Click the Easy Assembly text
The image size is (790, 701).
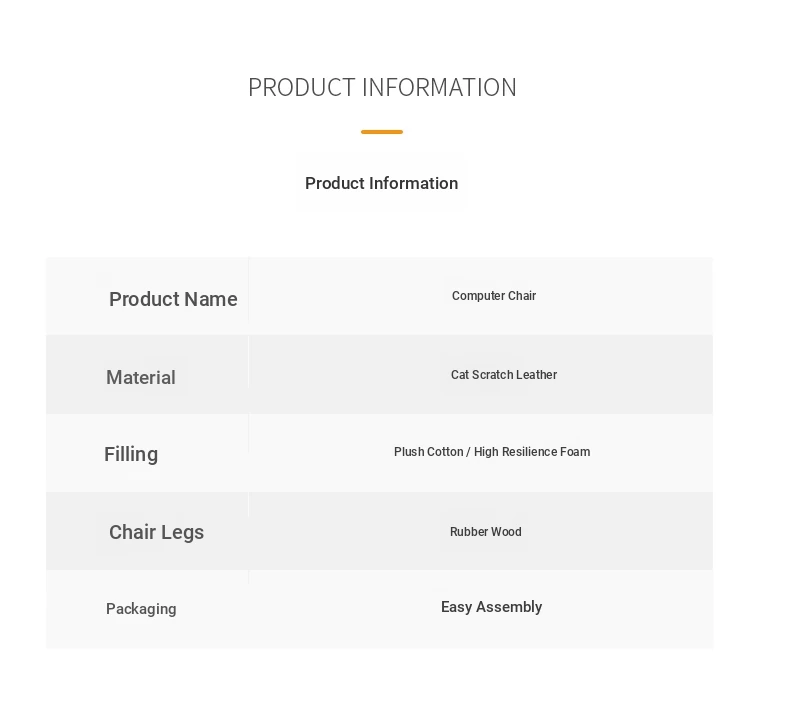point(491,607)
